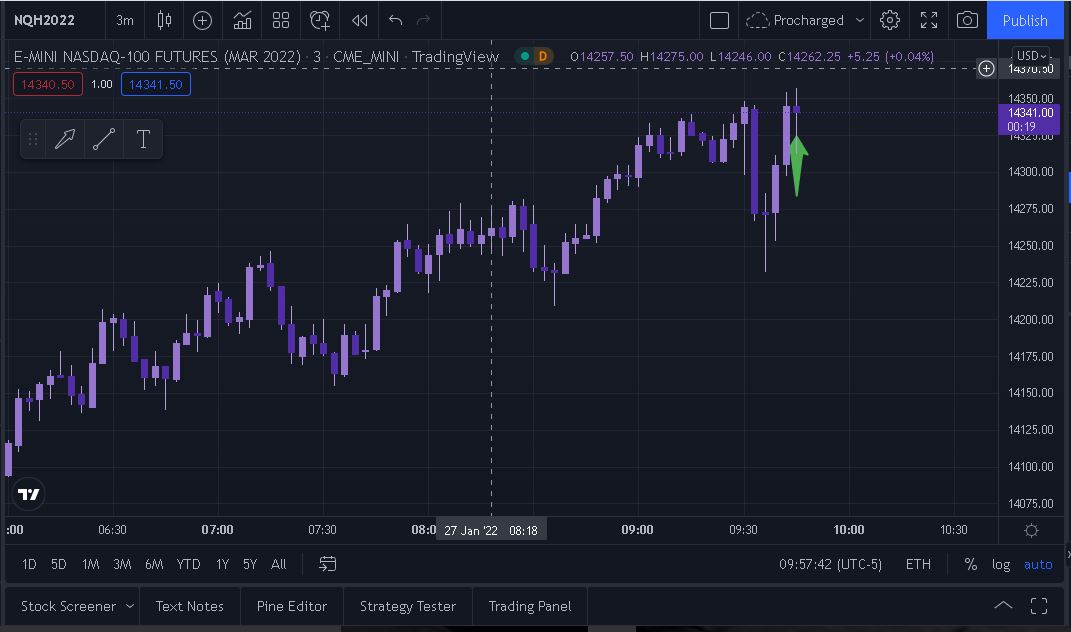1071x632 pixels.
Task: Click the compare or add symbol icon
Action: (202, 20)
